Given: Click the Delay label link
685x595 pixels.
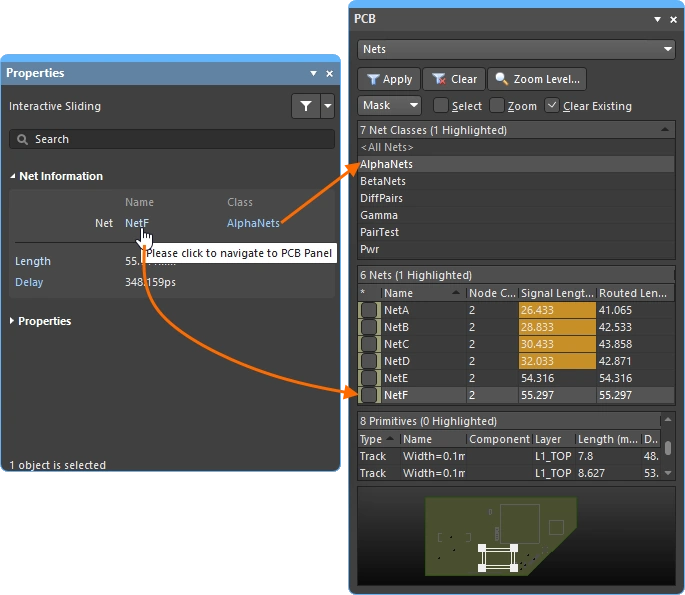Looking at the screenshot, I should click(29, 282).
